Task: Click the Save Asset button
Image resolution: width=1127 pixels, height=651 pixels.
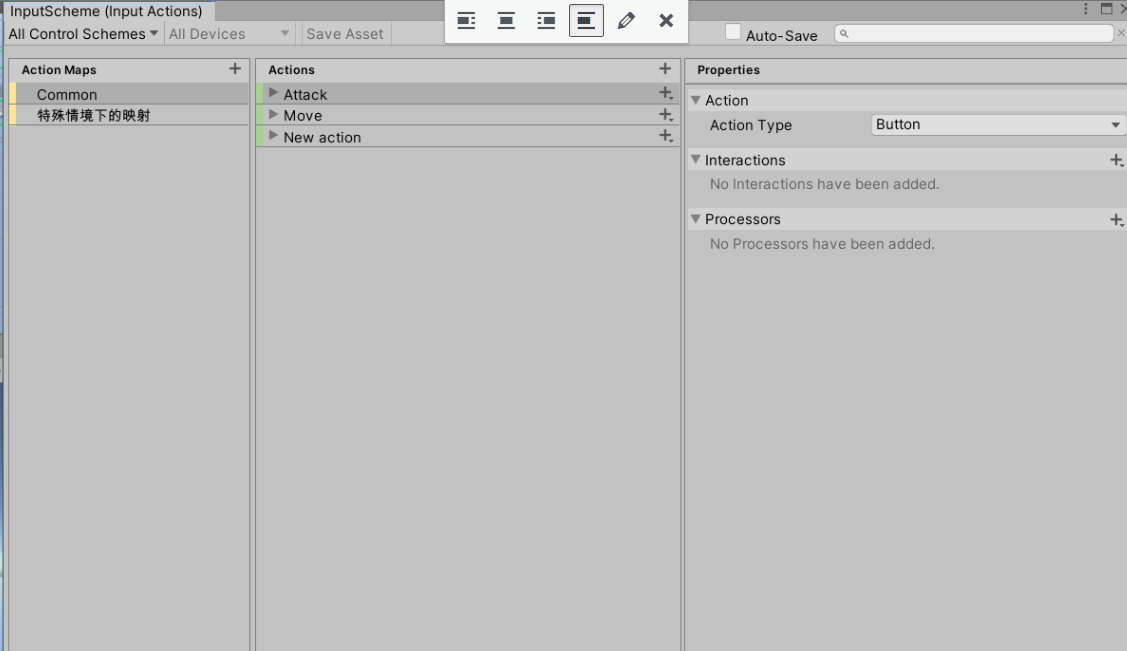Action: click(345, 33)
